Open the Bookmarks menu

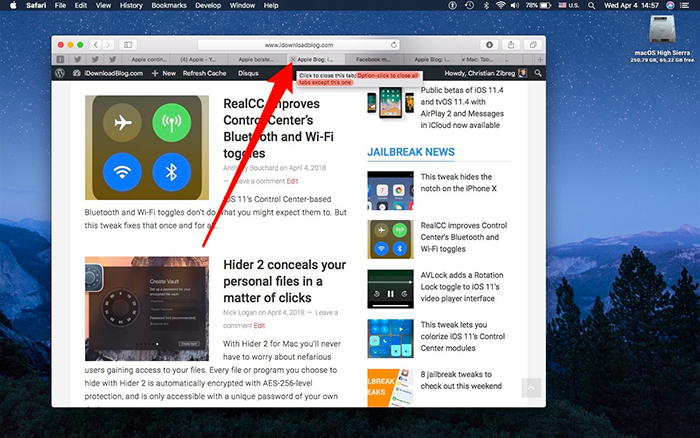point(169,5)
